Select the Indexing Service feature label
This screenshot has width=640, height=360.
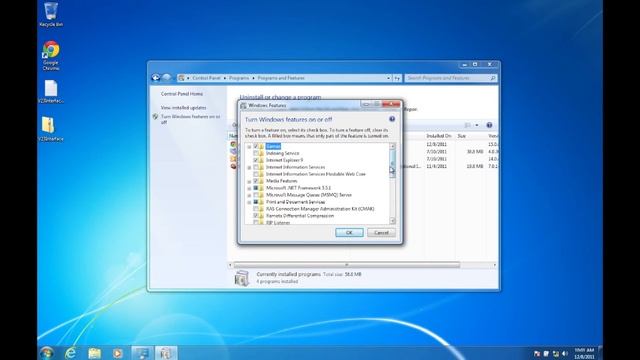282,153
